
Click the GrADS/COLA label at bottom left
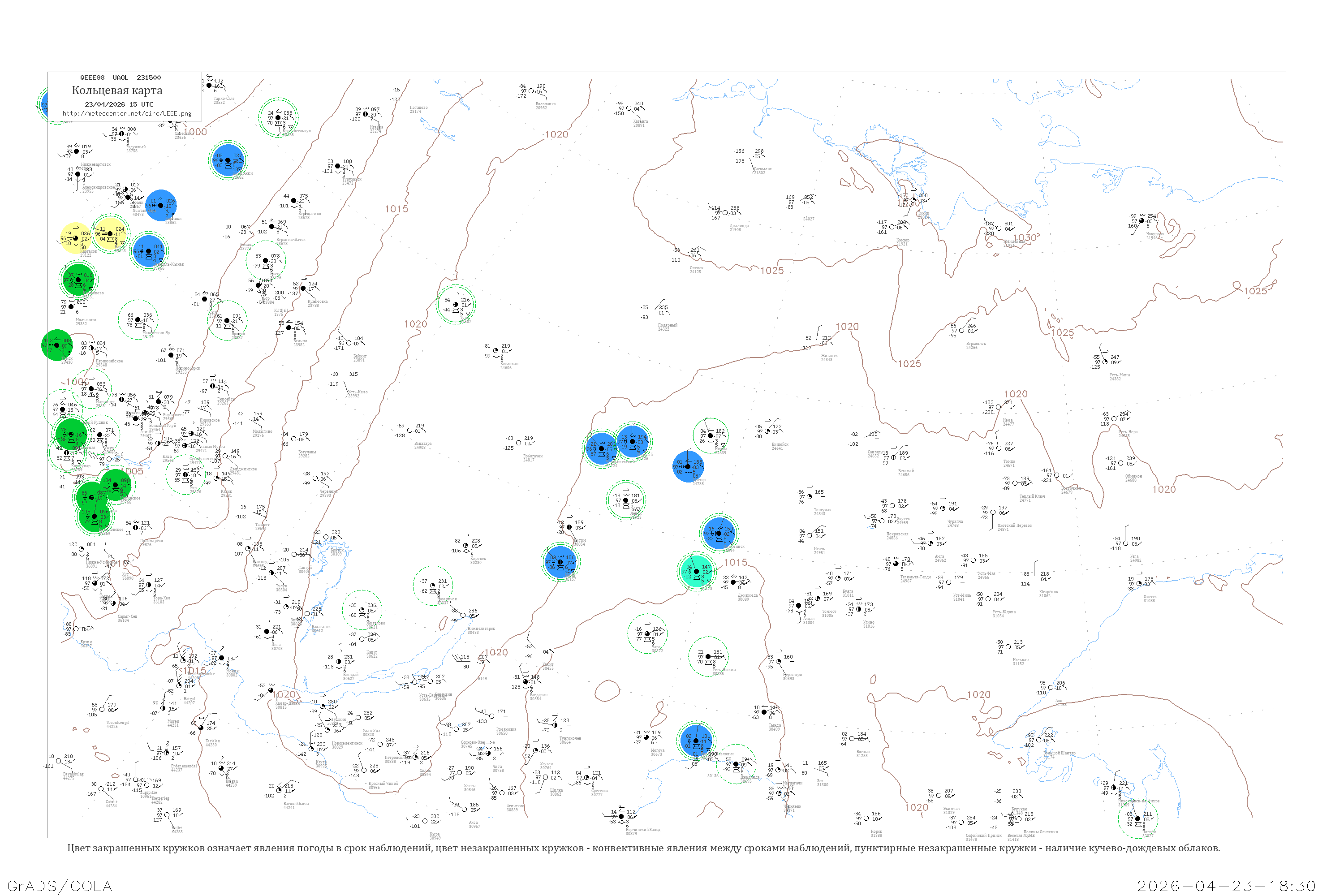click(x=60, y=886)
